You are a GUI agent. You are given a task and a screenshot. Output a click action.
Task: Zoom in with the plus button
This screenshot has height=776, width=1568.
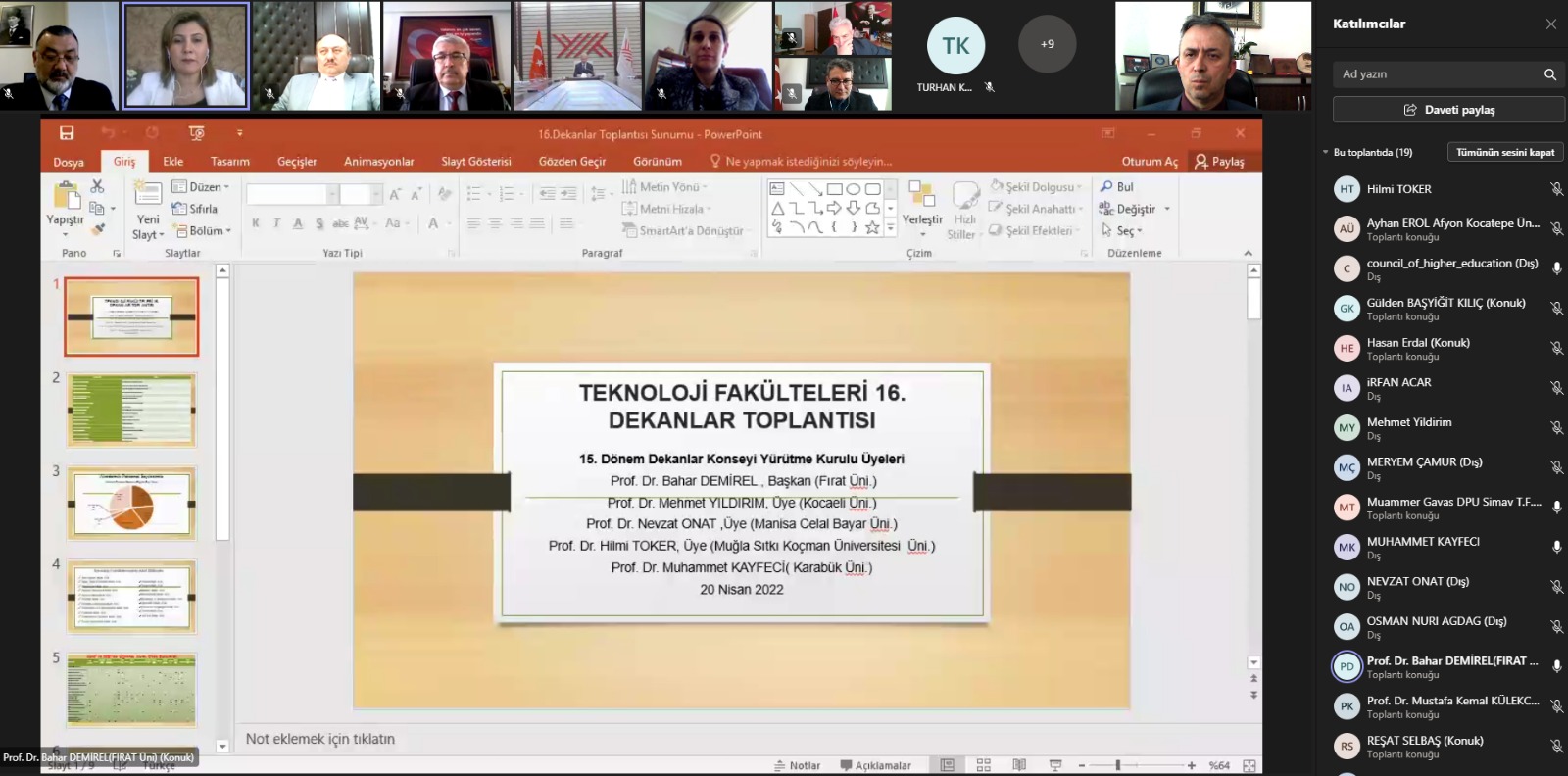1192,765
